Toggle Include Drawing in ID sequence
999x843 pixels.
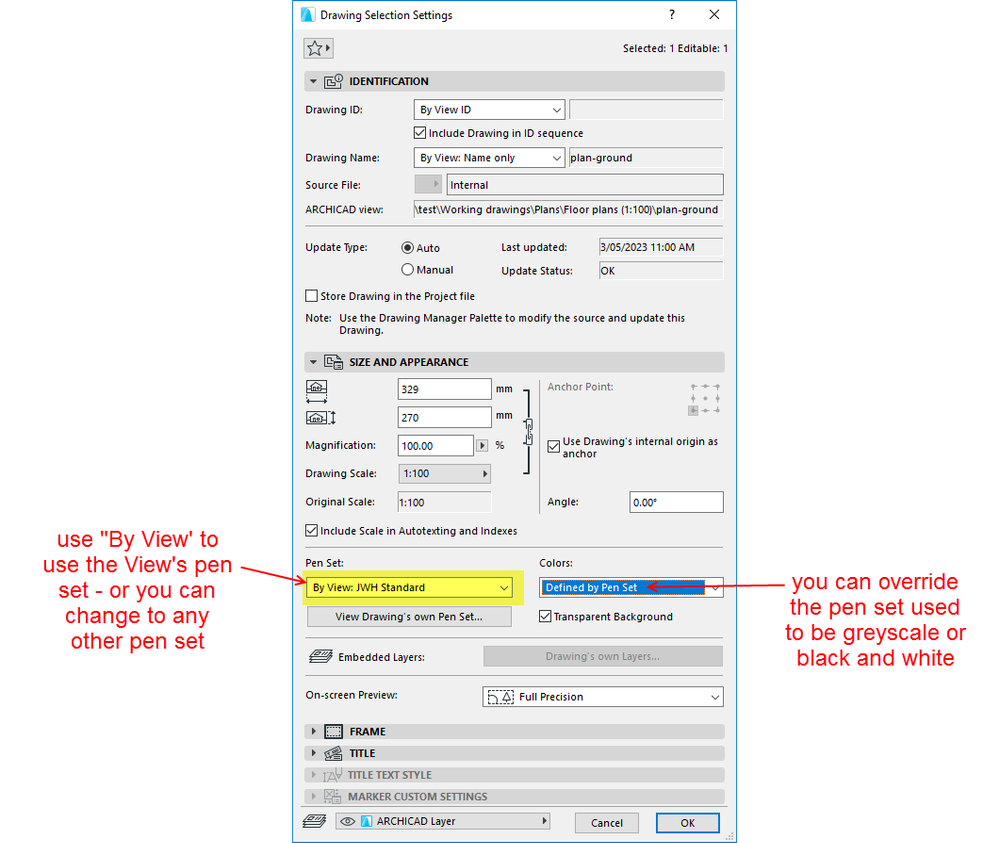pyautogui.click(x=420, y=133)
